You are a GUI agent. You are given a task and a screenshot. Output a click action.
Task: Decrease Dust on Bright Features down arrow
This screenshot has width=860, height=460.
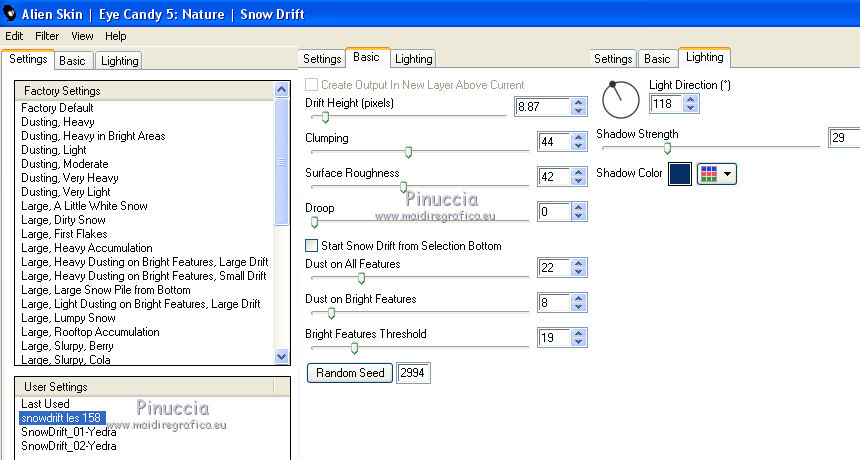click(578, 307)
